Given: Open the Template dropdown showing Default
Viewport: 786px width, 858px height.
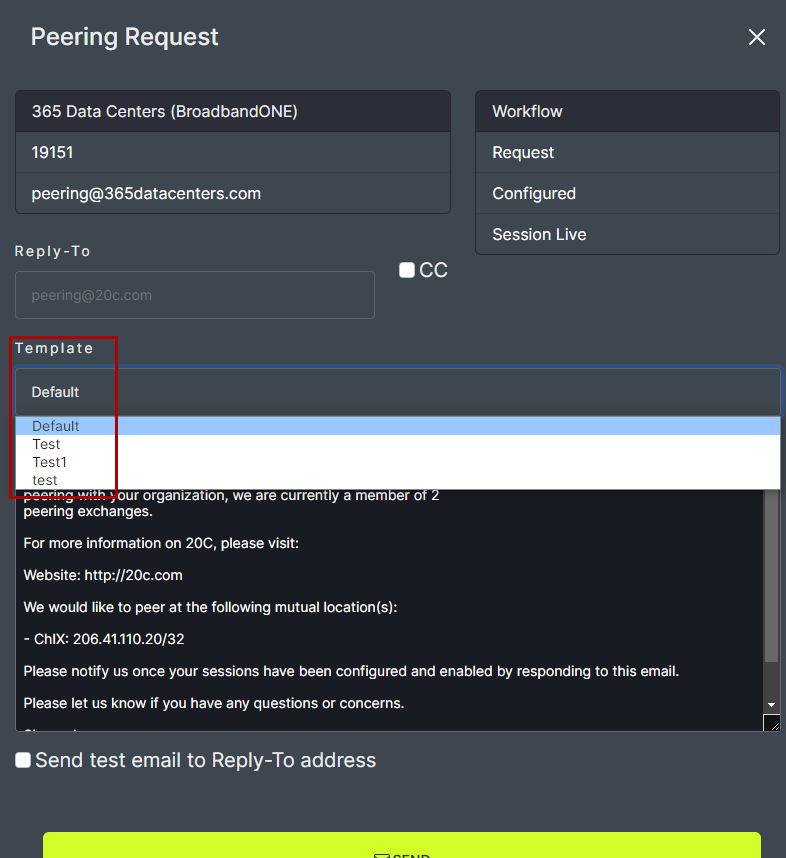Looking at the screenshot, I should (x=397, y=392).
